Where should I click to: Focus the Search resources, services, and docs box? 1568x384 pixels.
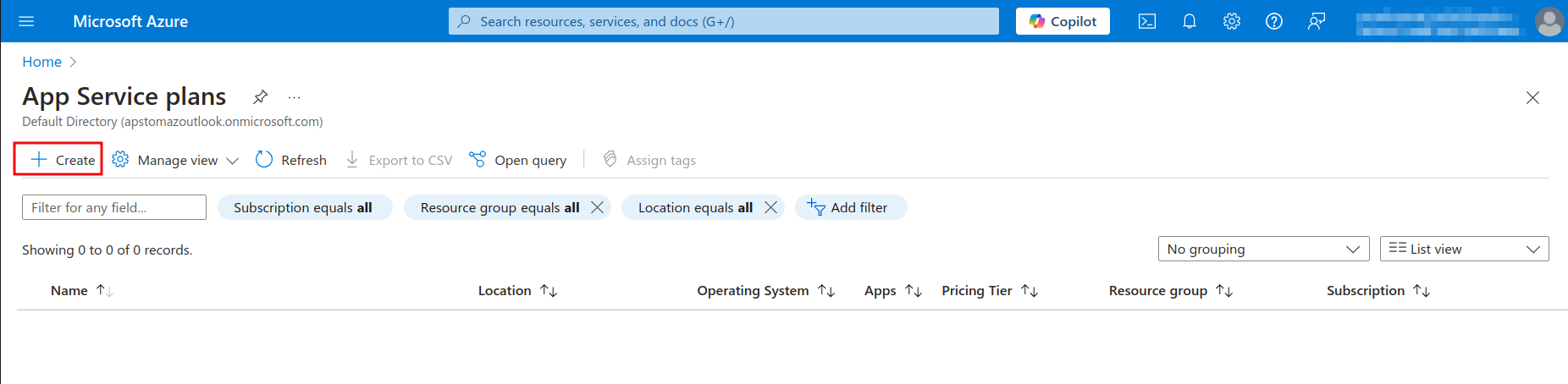[724, 21]
